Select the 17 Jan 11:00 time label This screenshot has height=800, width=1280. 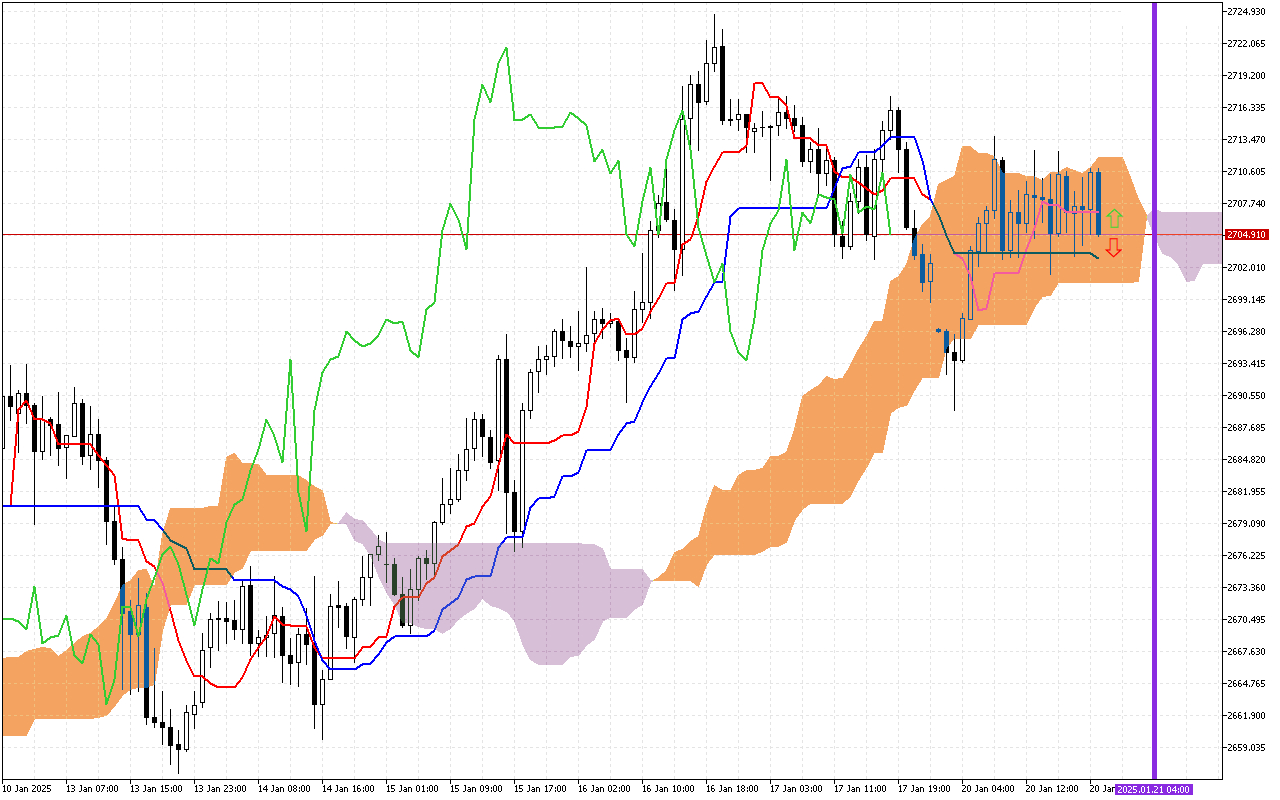click(x=859, y=789)
